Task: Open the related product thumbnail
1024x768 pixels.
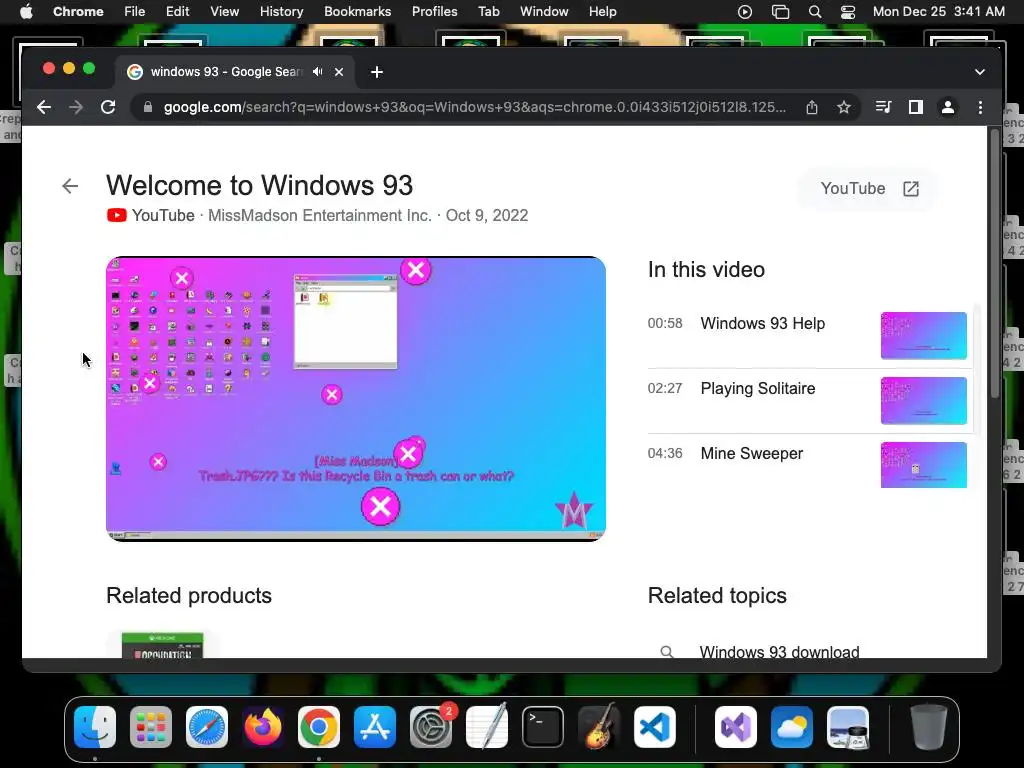Action: [x=163, y=645]
